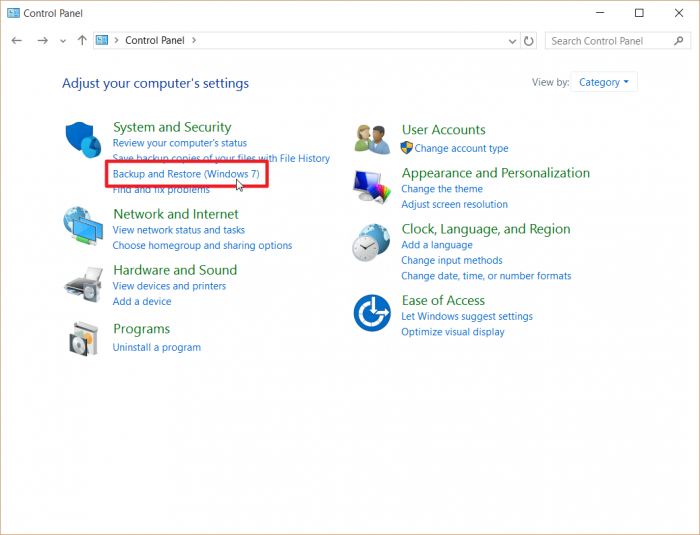Click the Add a device link
This screenshot has width=700, height=535.
142,301
